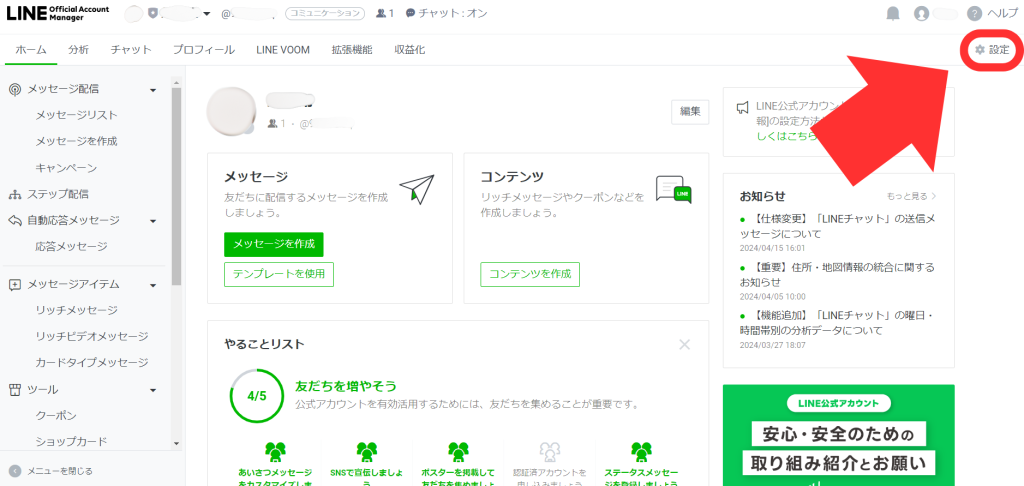Click the green メッセージを作成 button

coord(274,244)
